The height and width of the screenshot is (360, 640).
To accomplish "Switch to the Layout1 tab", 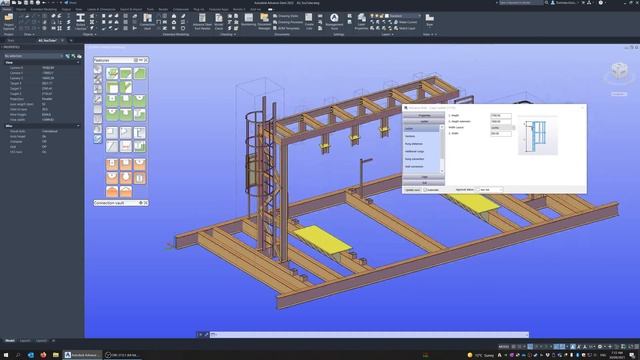I will [x=25, y=340].
